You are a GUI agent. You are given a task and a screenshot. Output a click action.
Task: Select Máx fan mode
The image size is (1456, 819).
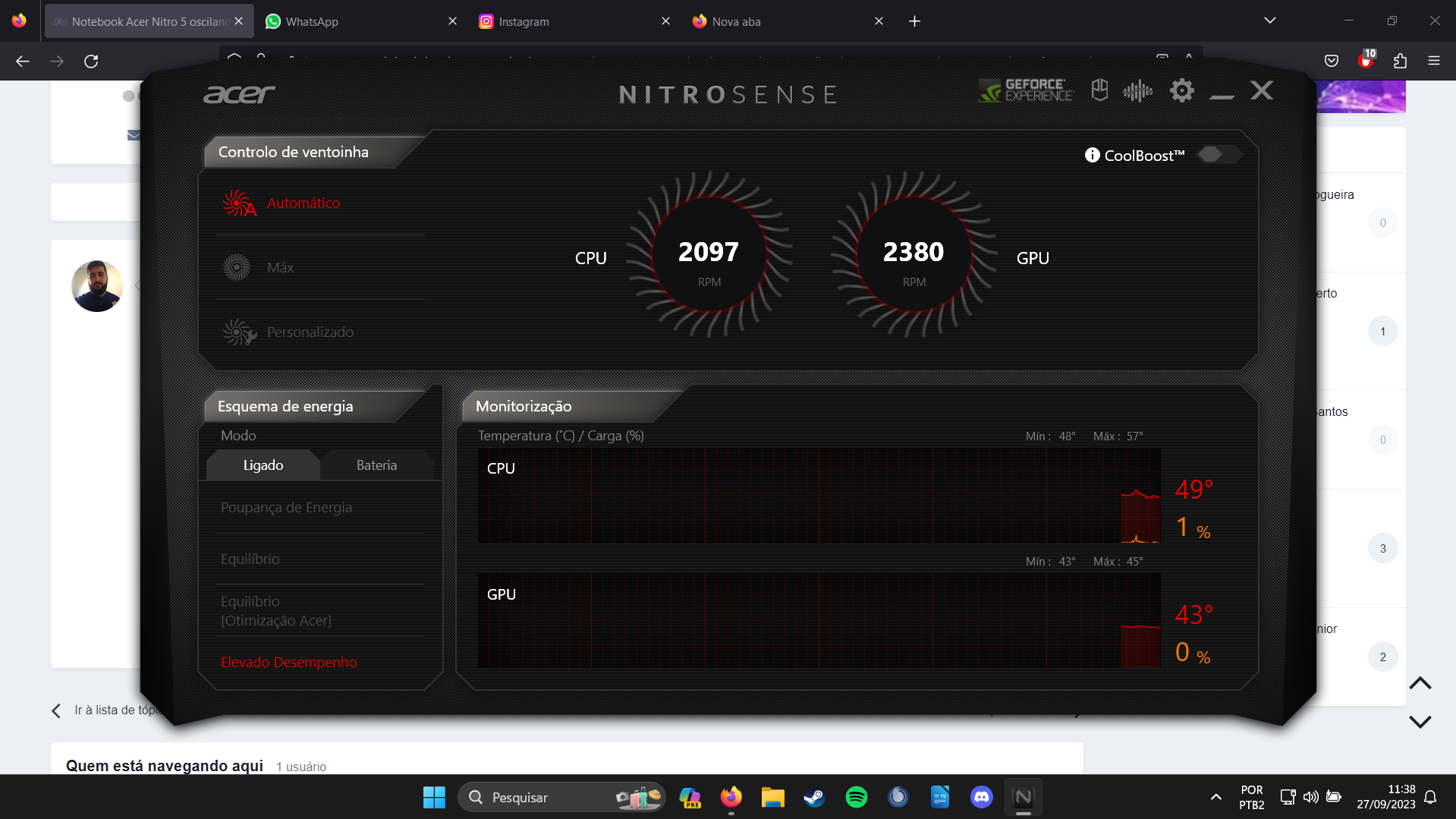[280, 267]
